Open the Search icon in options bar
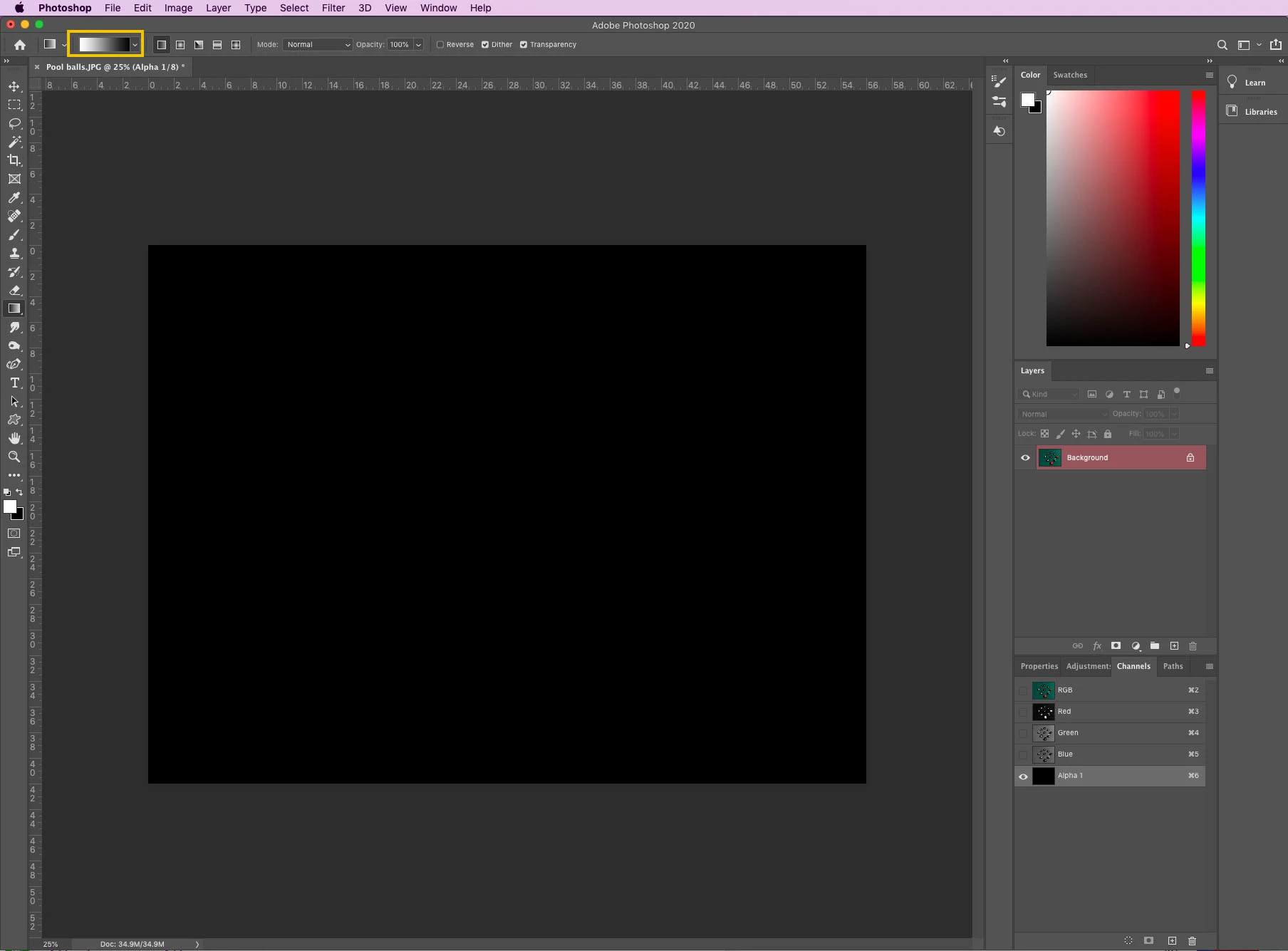This screenshot has width=1288, height=951. pos(1222,45)
